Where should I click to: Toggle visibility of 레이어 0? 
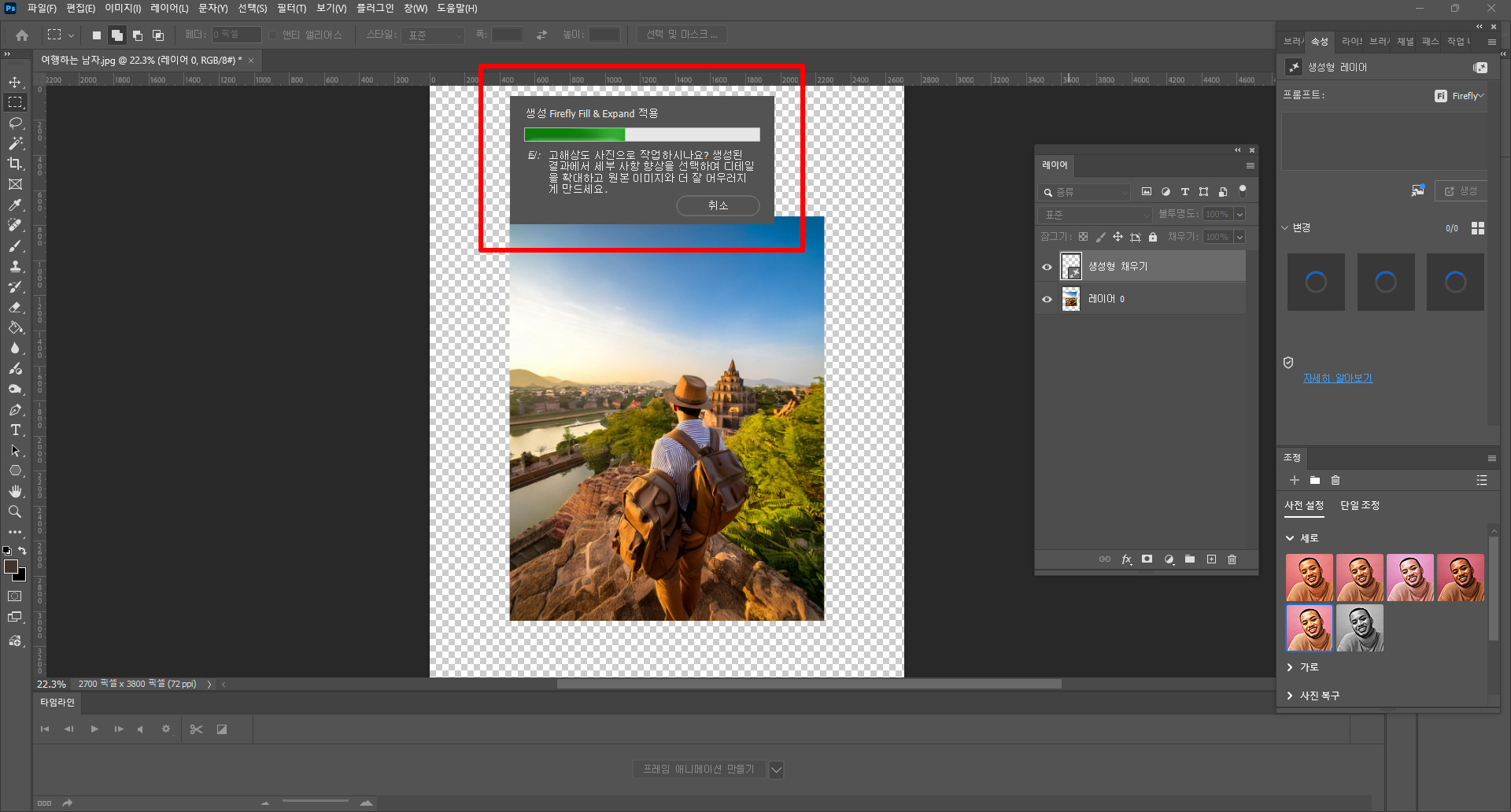point(1047,299)
